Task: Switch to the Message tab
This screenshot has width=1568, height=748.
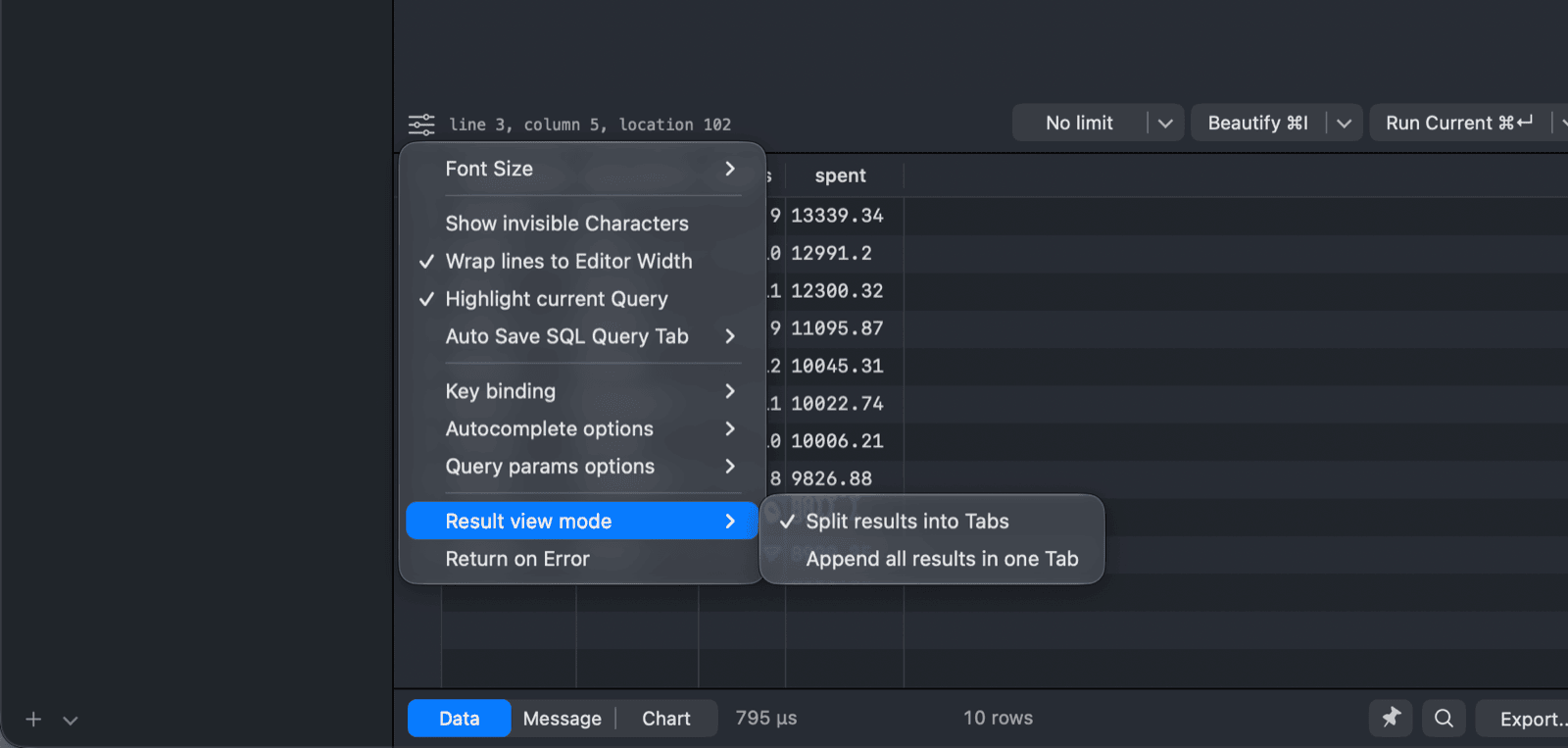Action: pyautogui.click(x=563, y=719)
